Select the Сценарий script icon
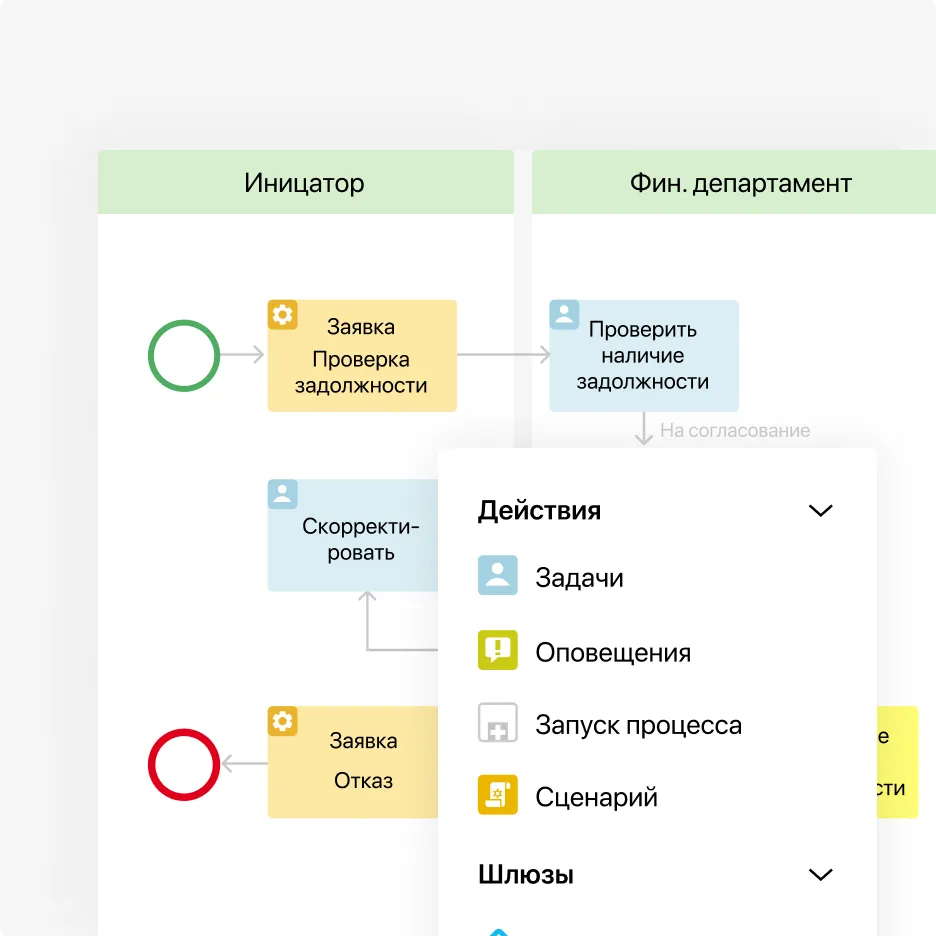This screenshot has width=936, height=936. click(497, 796)
